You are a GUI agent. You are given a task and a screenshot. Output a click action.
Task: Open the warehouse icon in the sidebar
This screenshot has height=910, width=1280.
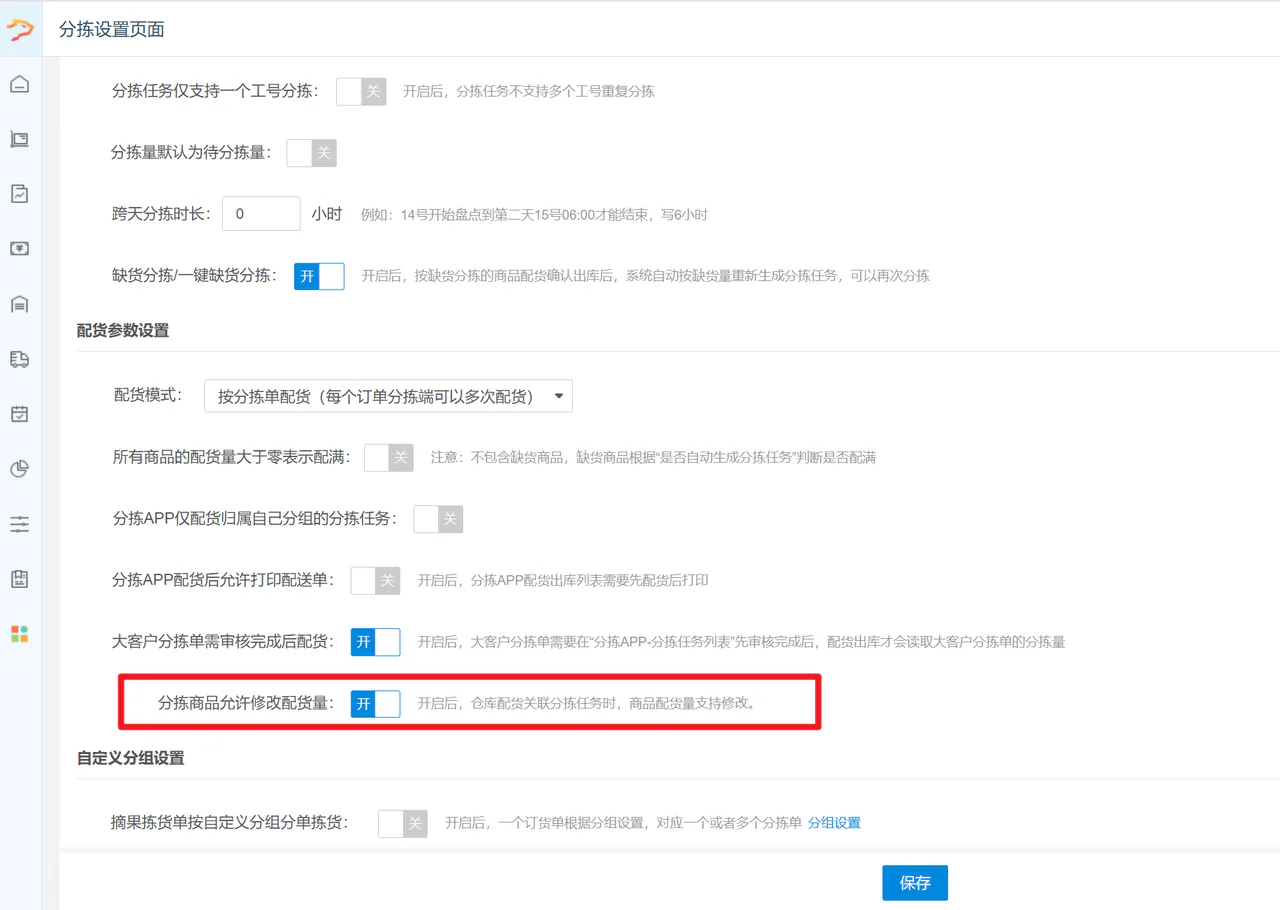point(20,304)
